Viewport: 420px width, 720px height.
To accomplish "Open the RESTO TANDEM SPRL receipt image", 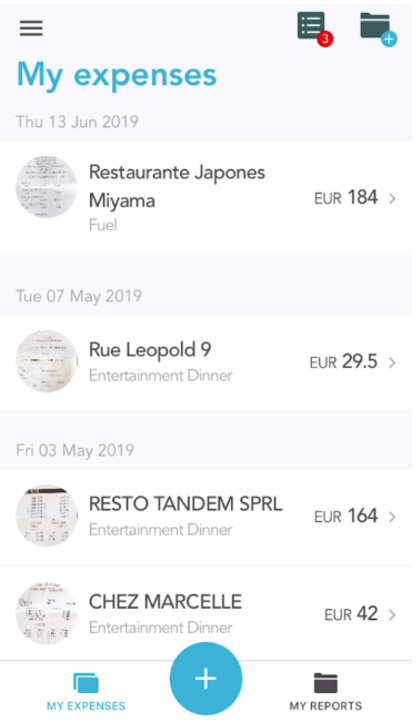I will [x=46, y=515].
